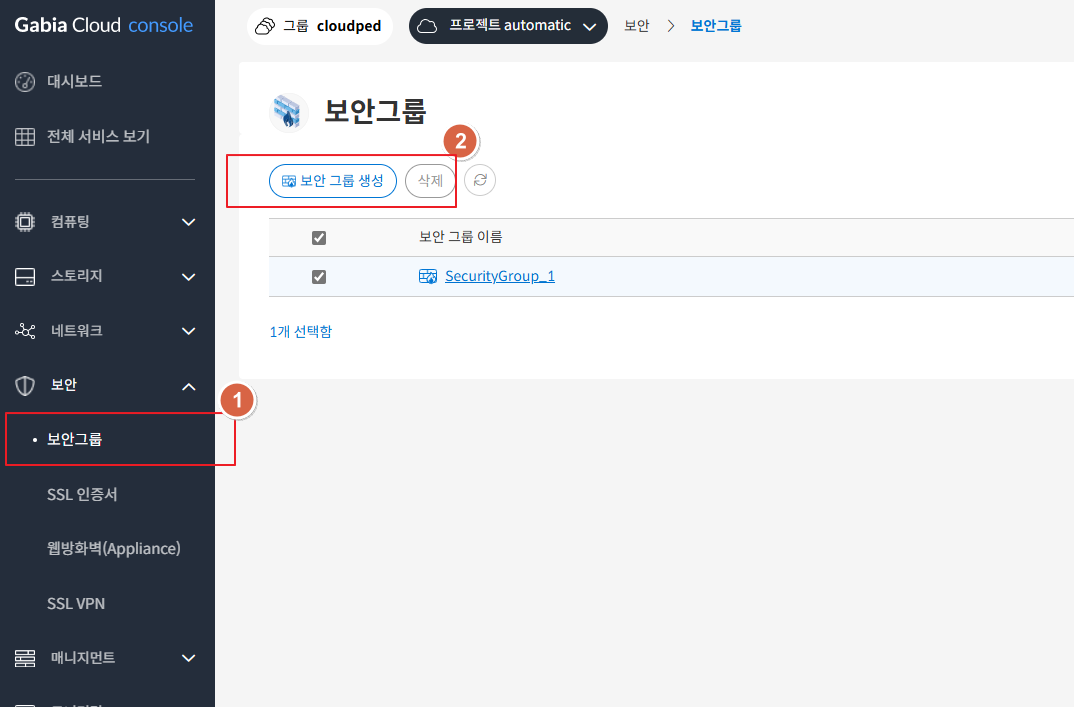1074x707 pixels.
Task: Open 대시보드 menu item
Action: click(74, 82)
